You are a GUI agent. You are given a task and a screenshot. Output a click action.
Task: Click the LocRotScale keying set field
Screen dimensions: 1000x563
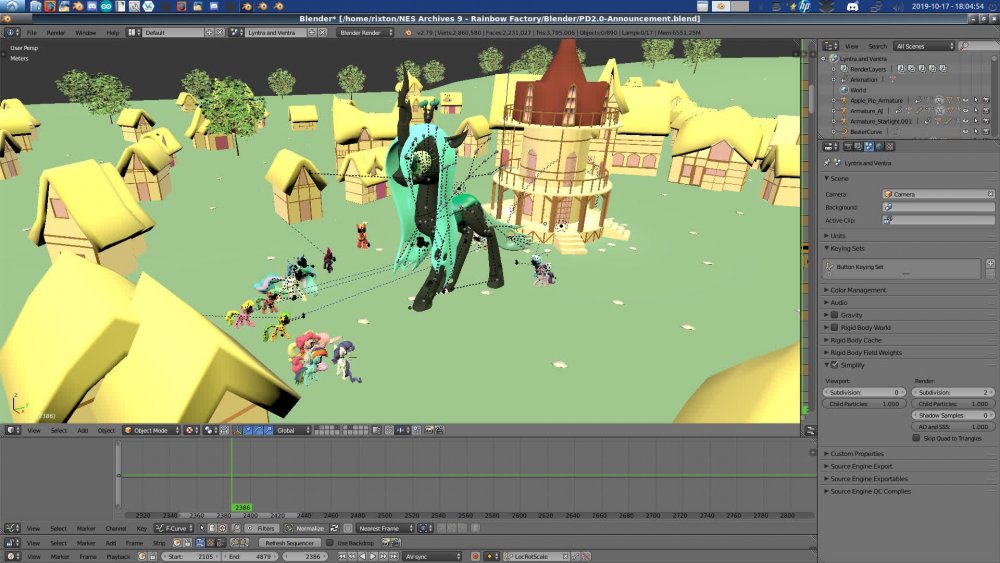point(536,557)
